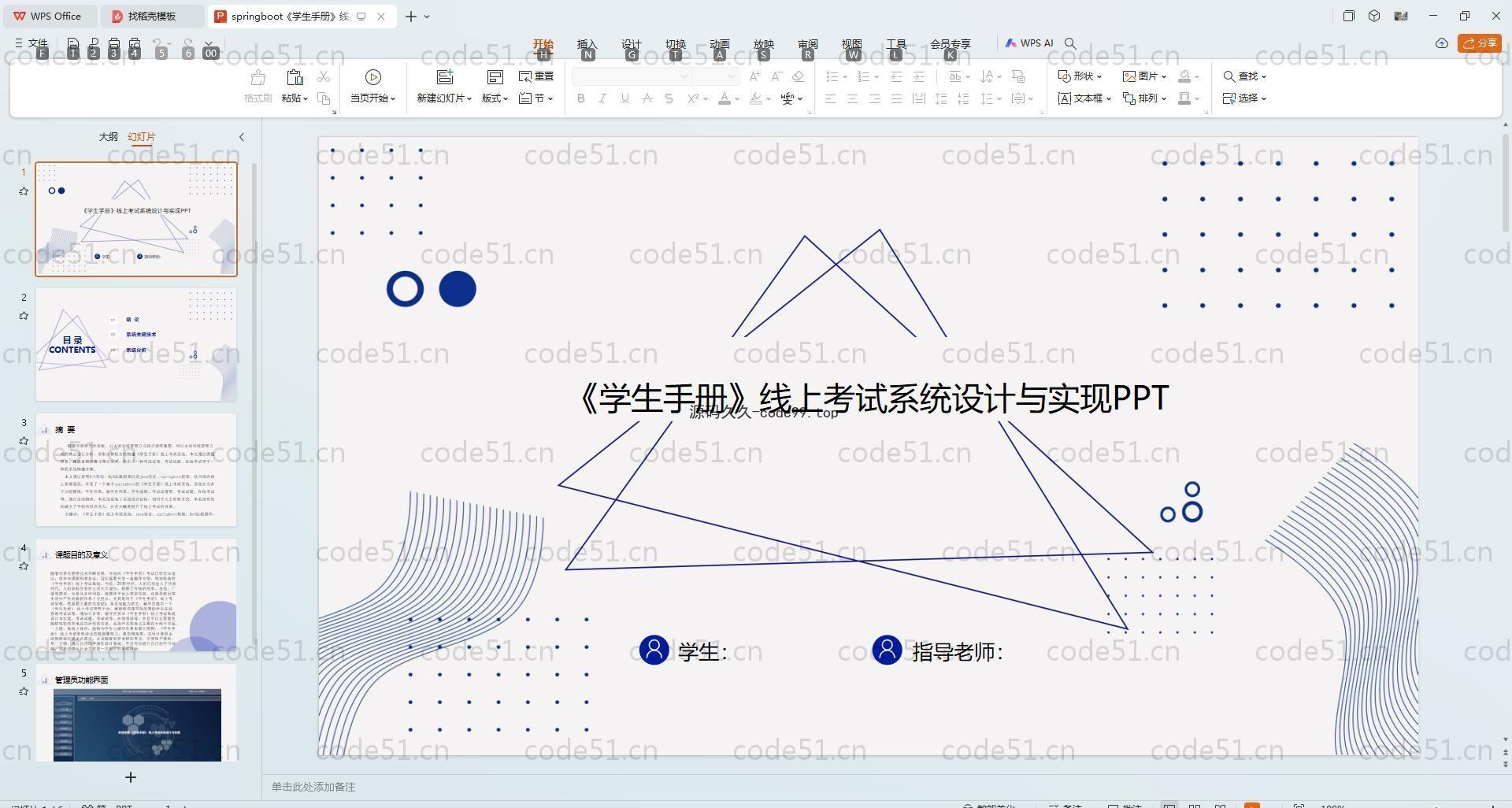The width and height of the screenshot is (1512, 808).
Task: Click the text highlight color swatch
Action: [756, 98]
